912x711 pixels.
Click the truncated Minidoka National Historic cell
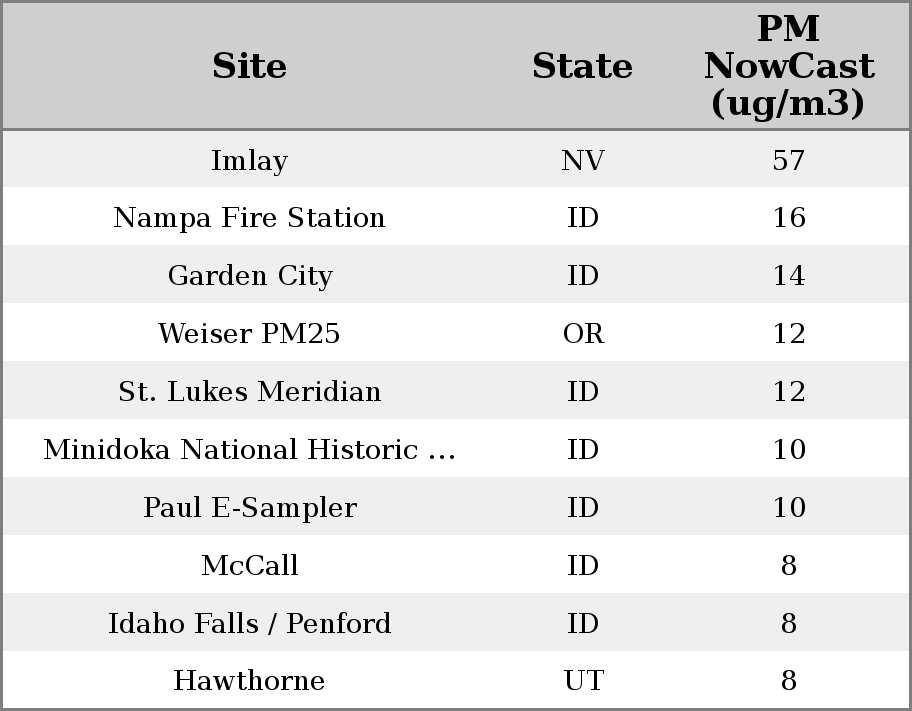[249, 450]
